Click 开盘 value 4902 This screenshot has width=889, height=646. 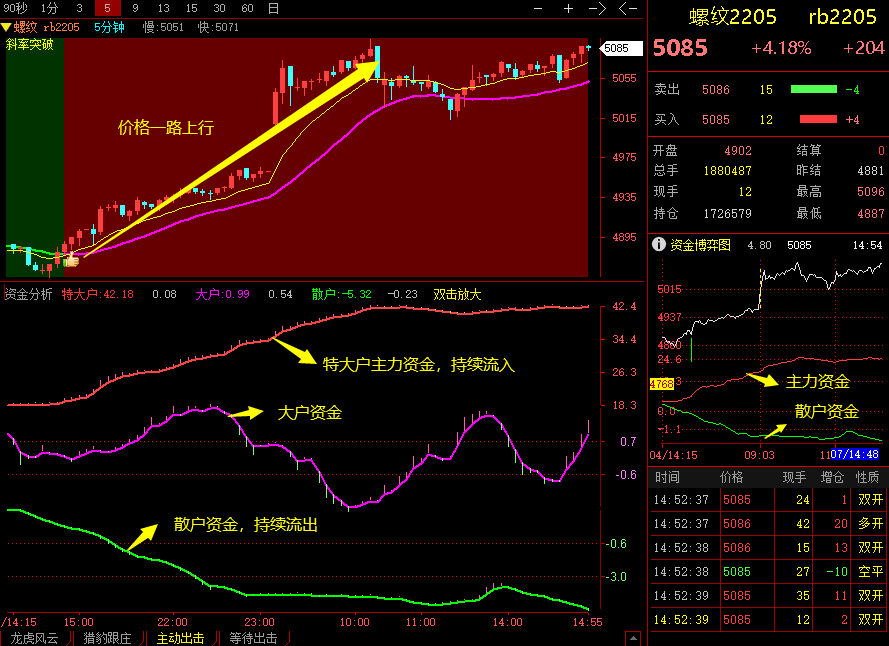[738, 151]
